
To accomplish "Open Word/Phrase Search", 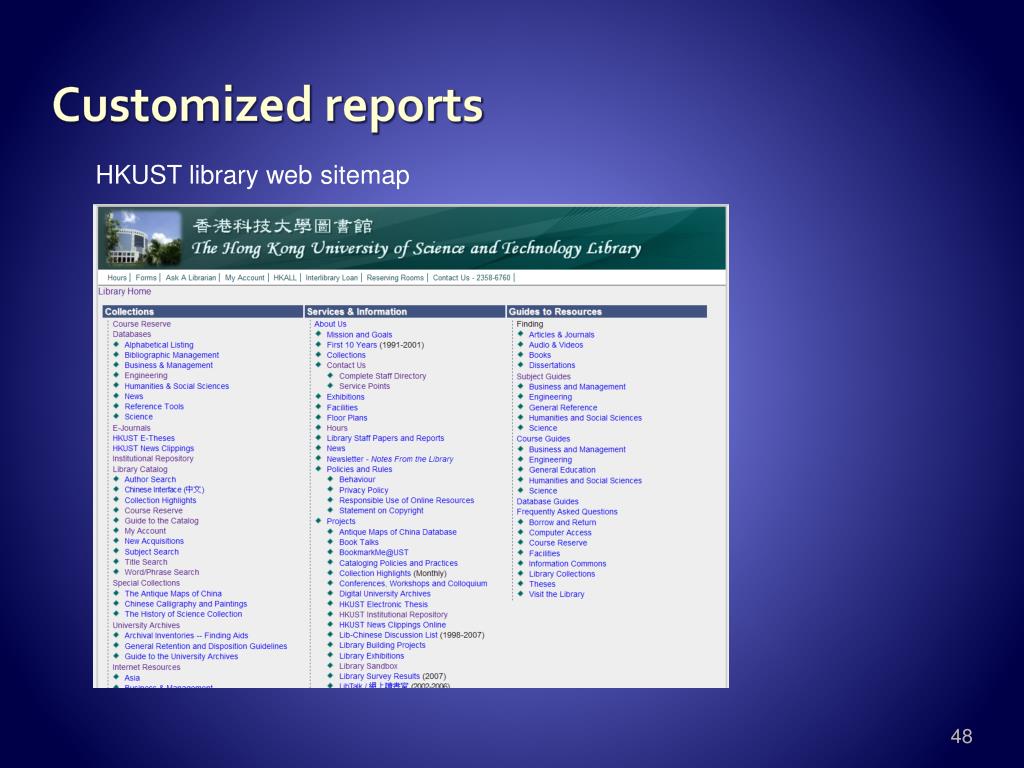I will (162, 572).
